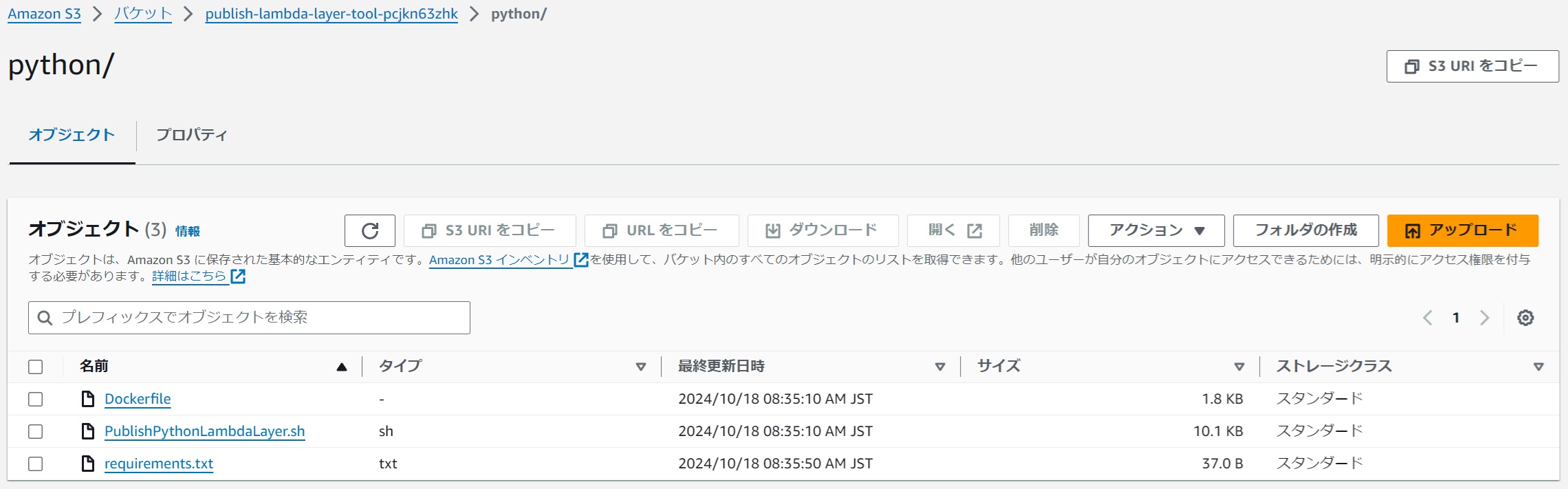Focus the prefix object search field
The height and width of the screenshot is (489, 1568).
tap(249, 318)
